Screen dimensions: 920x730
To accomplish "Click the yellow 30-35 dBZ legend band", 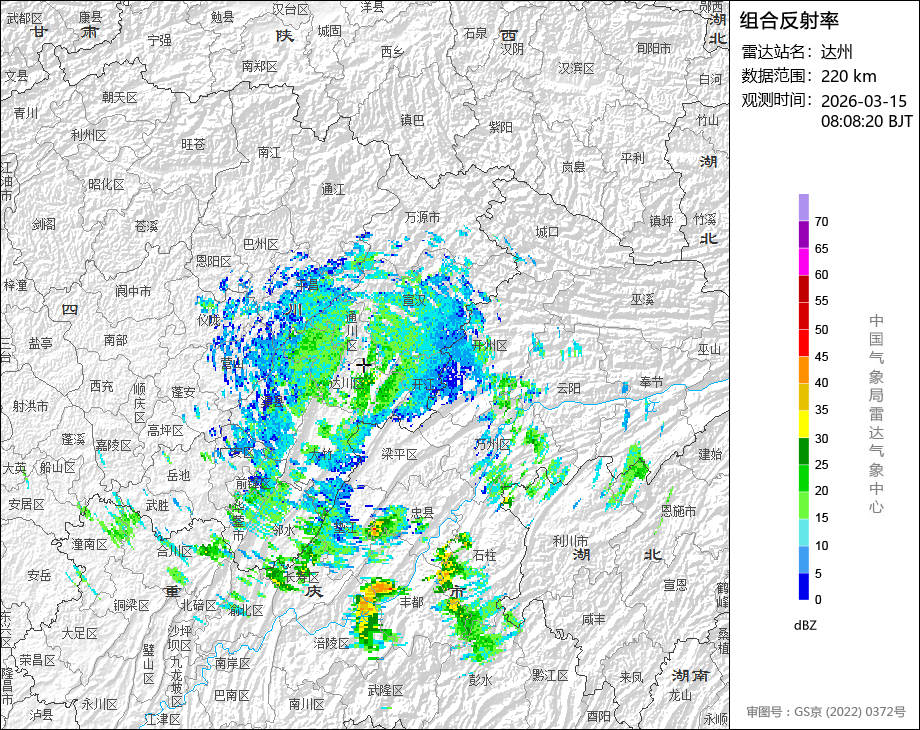I will 803,424.
